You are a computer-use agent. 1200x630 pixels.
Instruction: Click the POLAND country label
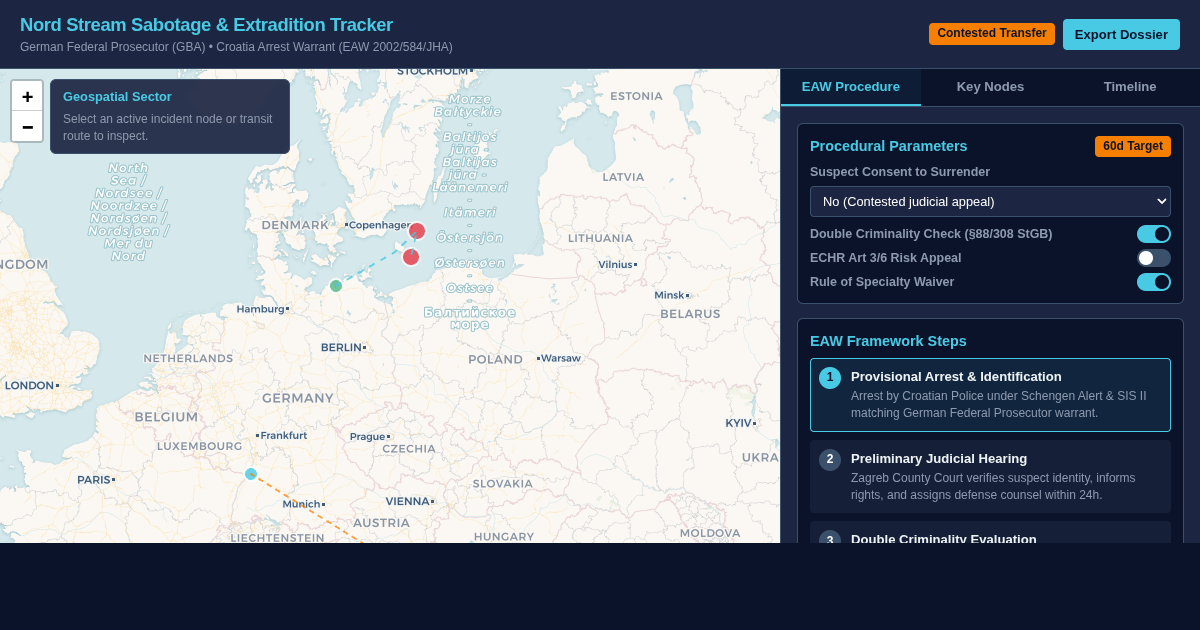[x=495, y=359]
